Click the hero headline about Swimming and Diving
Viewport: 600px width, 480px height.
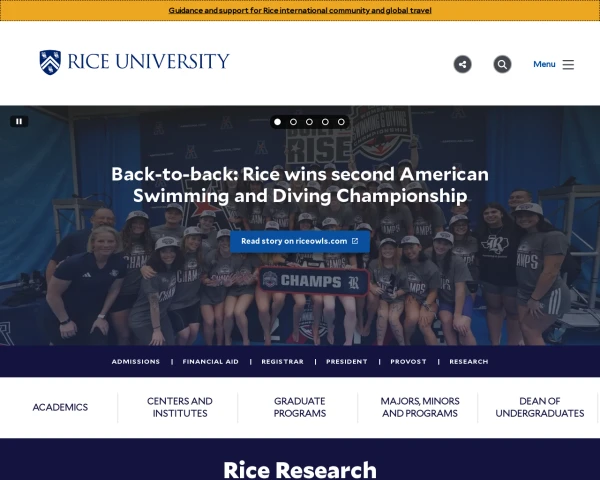(x=300, y=185)
